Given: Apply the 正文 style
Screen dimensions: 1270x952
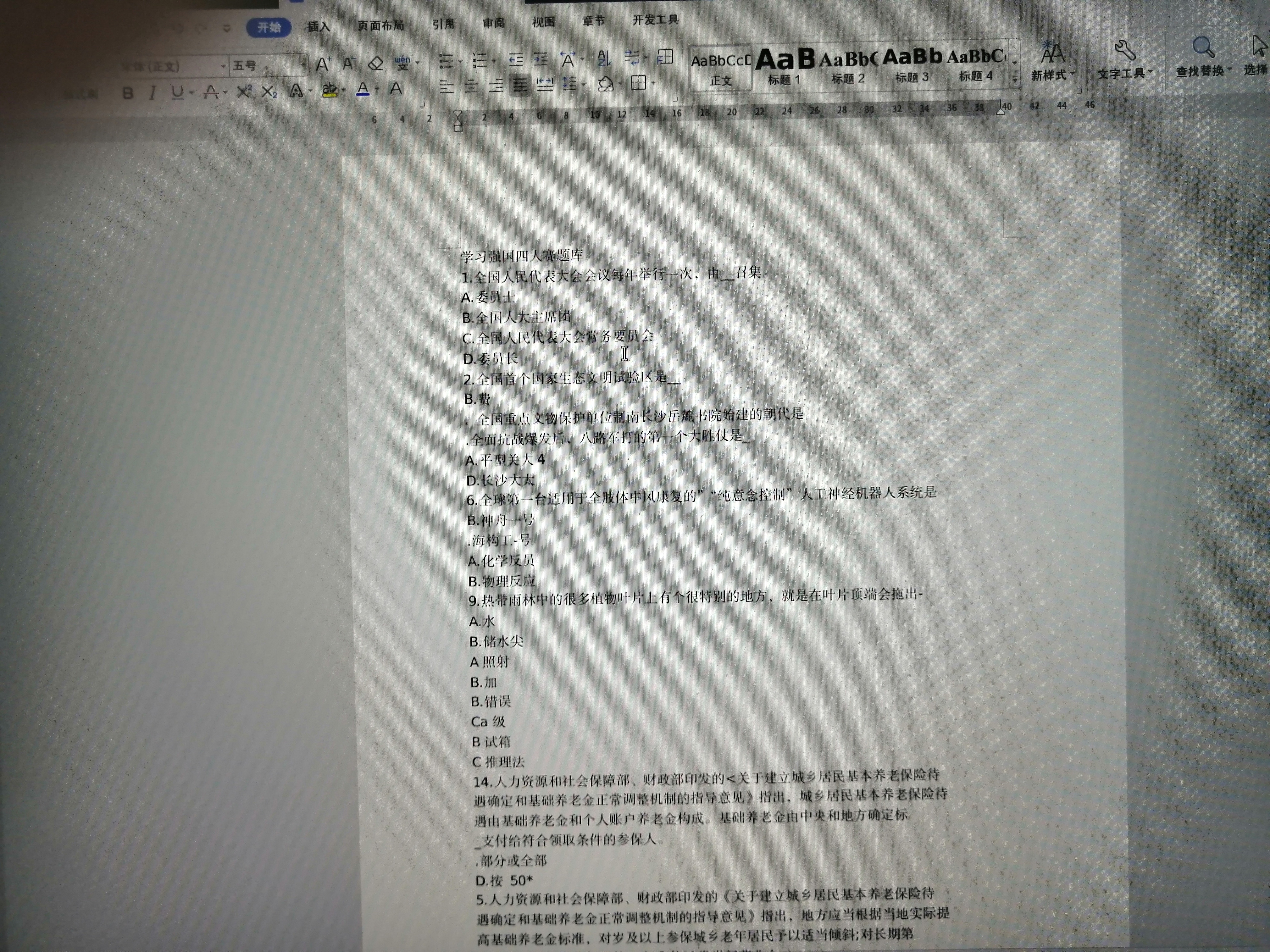Looking at the screenshot, I should point(720,69).
